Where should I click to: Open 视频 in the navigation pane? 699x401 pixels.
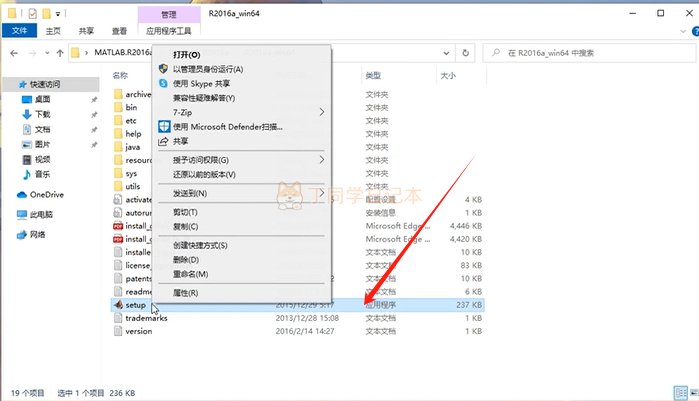pyautogui.click(x=42, y=159)
